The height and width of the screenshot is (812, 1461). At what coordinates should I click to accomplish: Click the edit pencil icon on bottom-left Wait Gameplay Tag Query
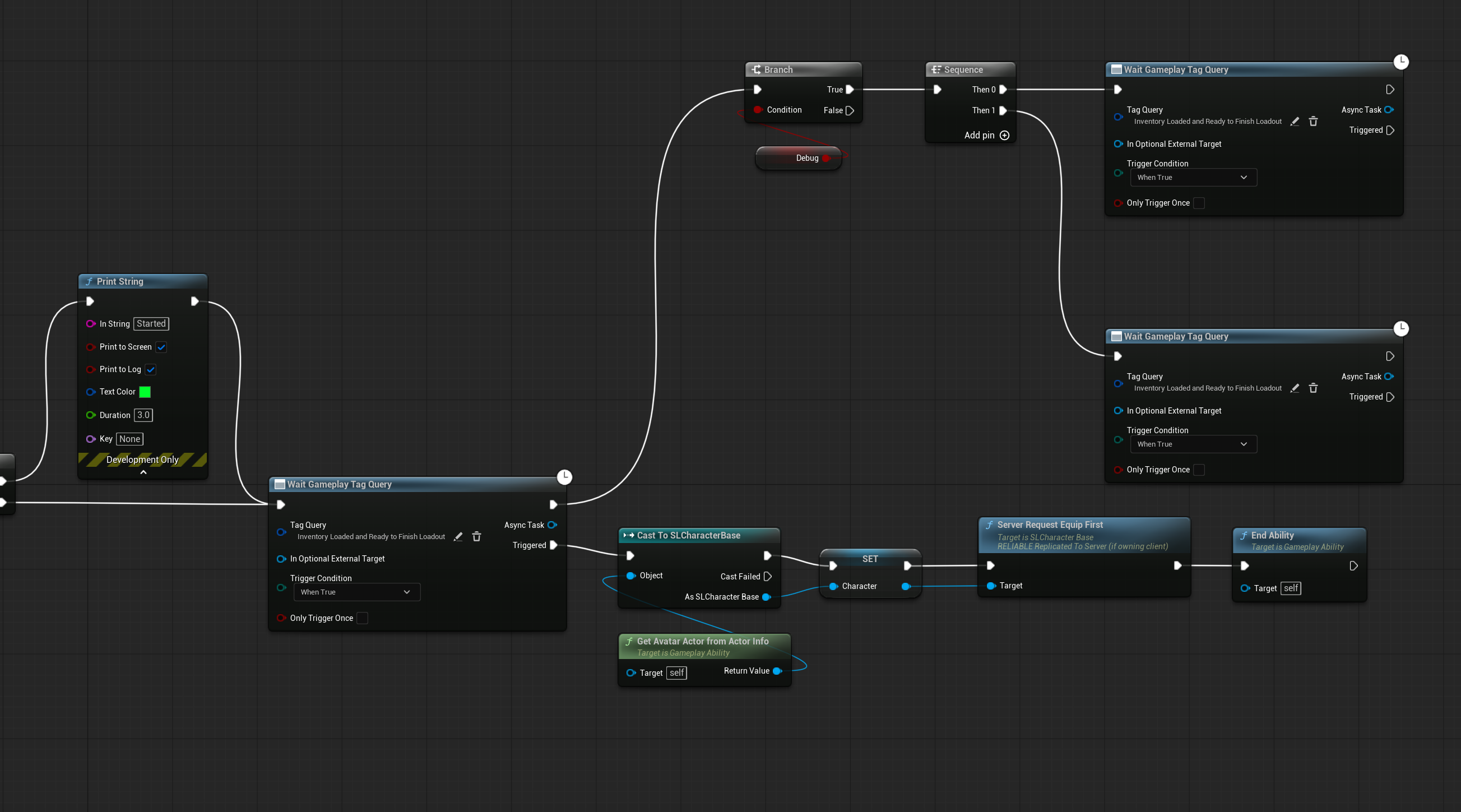(x=458, y=536)
